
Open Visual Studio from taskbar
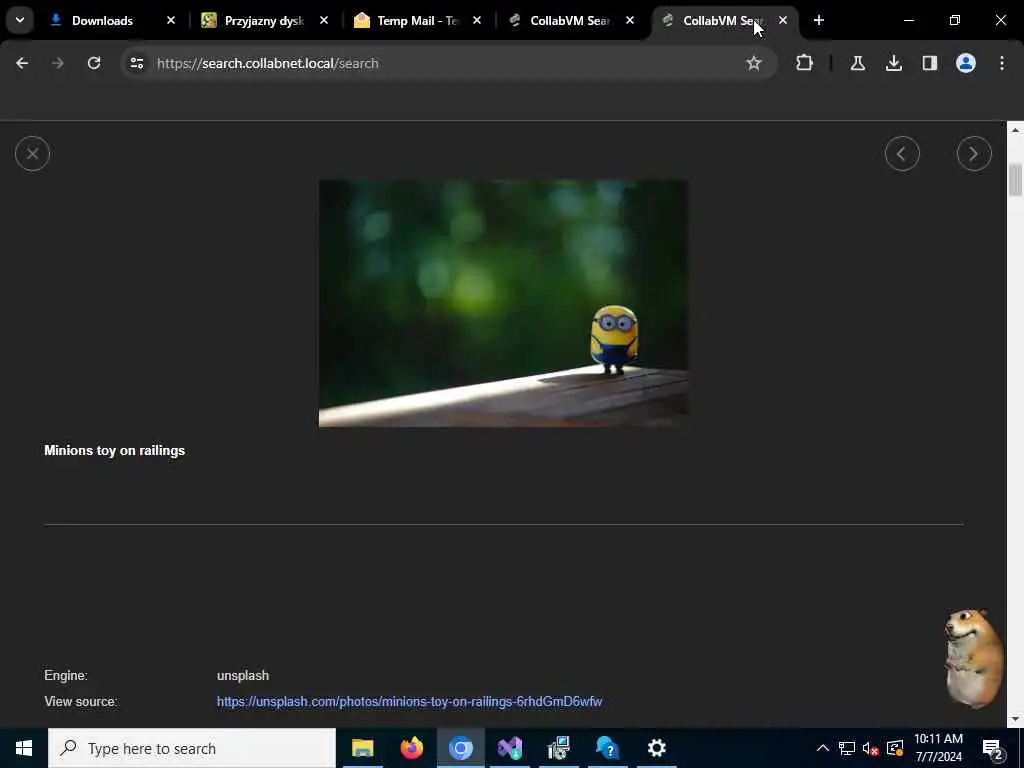coord(509,748)
